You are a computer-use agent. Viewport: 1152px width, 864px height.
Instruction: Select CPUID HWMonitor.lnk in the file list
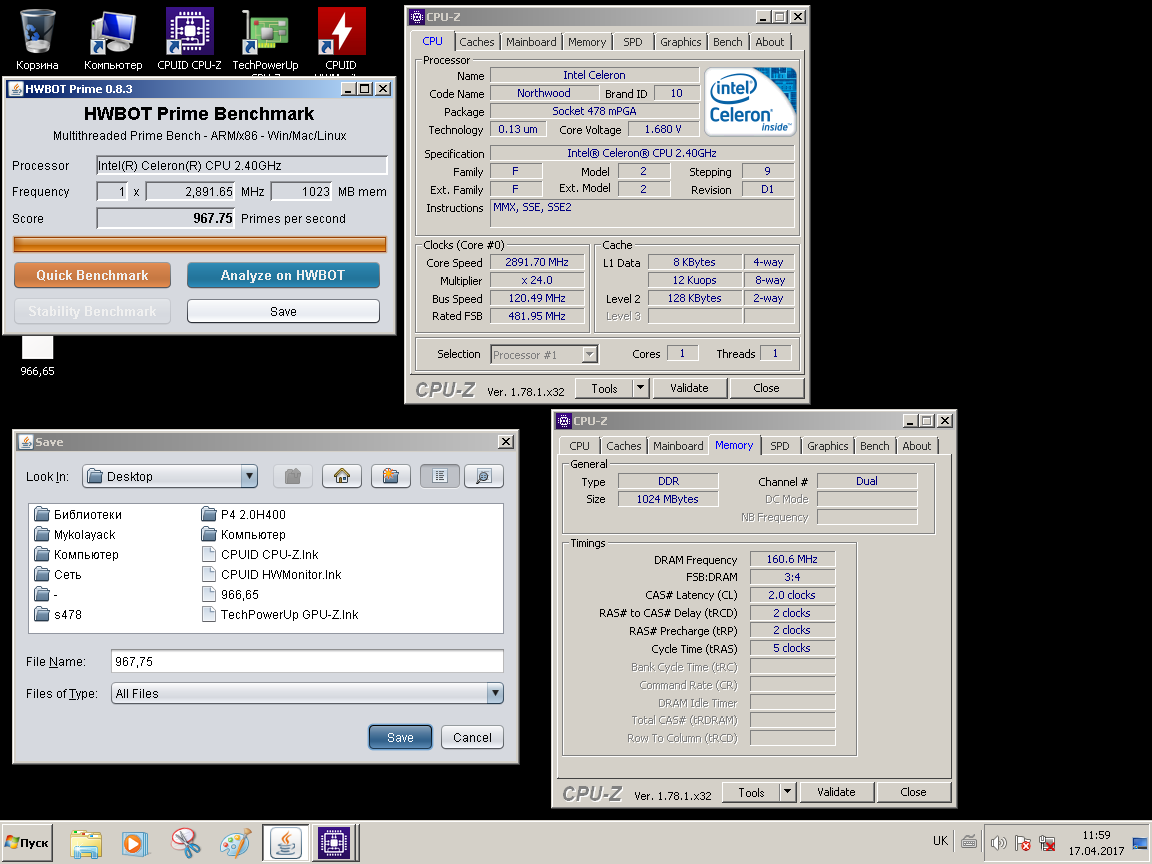(272, 575)
